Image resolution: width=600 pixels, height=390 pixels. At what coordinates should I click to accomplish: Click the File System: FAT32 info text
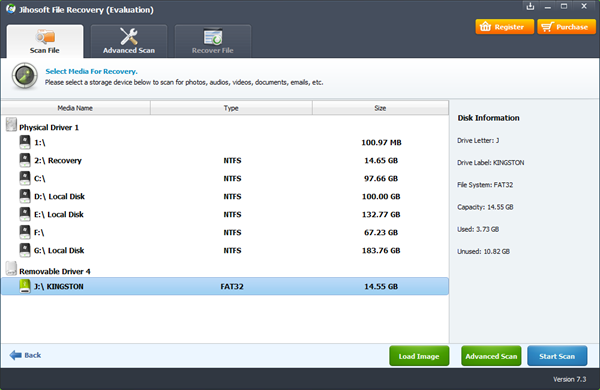pyautogui.click(x=485, y=185)
